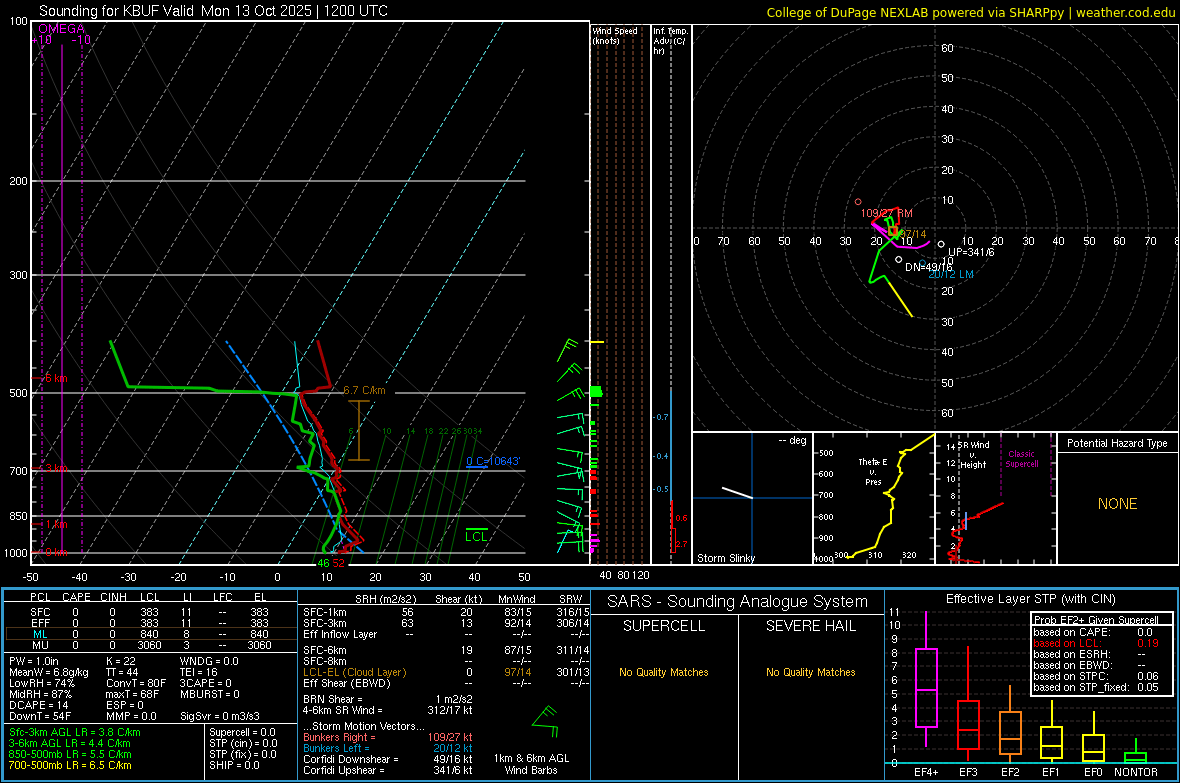Click the Storm Slinky panel label
Image resolution: width=1180 pixels, height=783 pixels.
coord(725,558)
